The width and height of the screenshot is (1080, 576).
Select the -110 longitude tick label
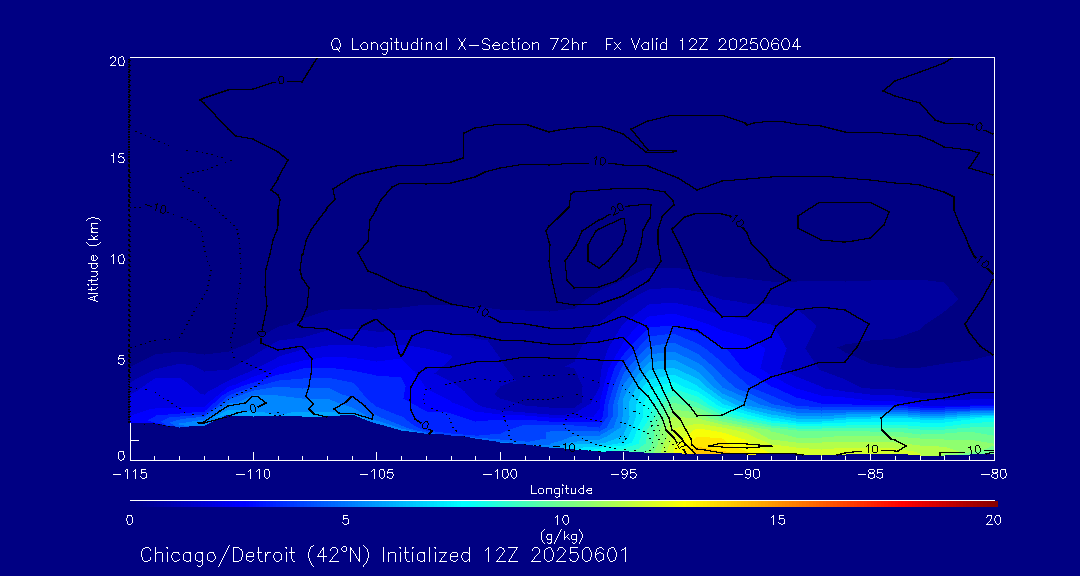click(x=253, y=475)
